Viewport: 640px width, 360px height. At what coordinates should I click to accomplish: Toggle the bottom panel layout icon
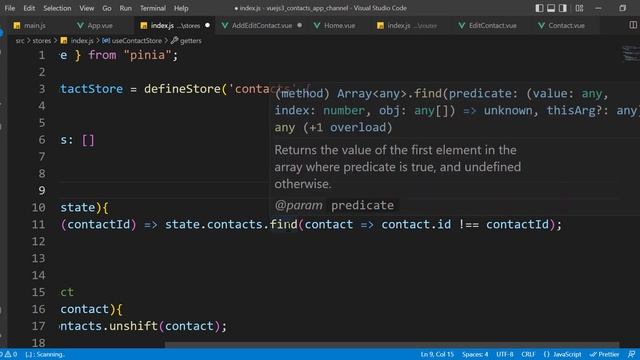tap(551, 8)
